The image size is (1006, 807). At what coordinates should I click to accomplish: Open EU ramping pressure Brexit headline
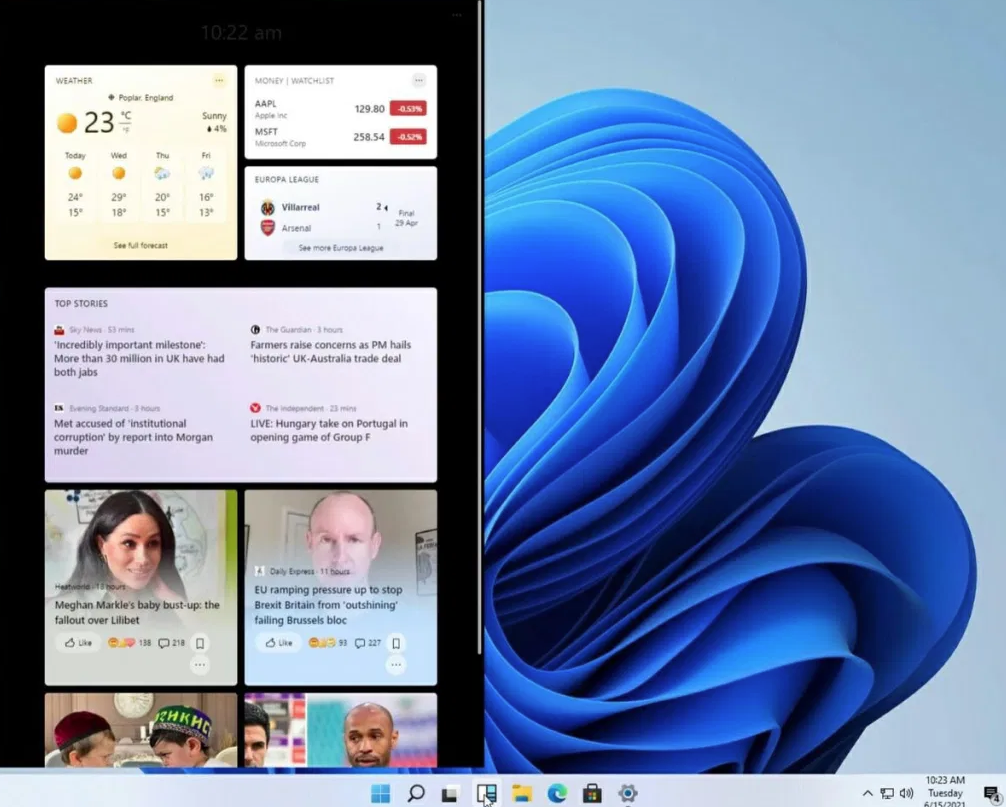pos(328,604)
